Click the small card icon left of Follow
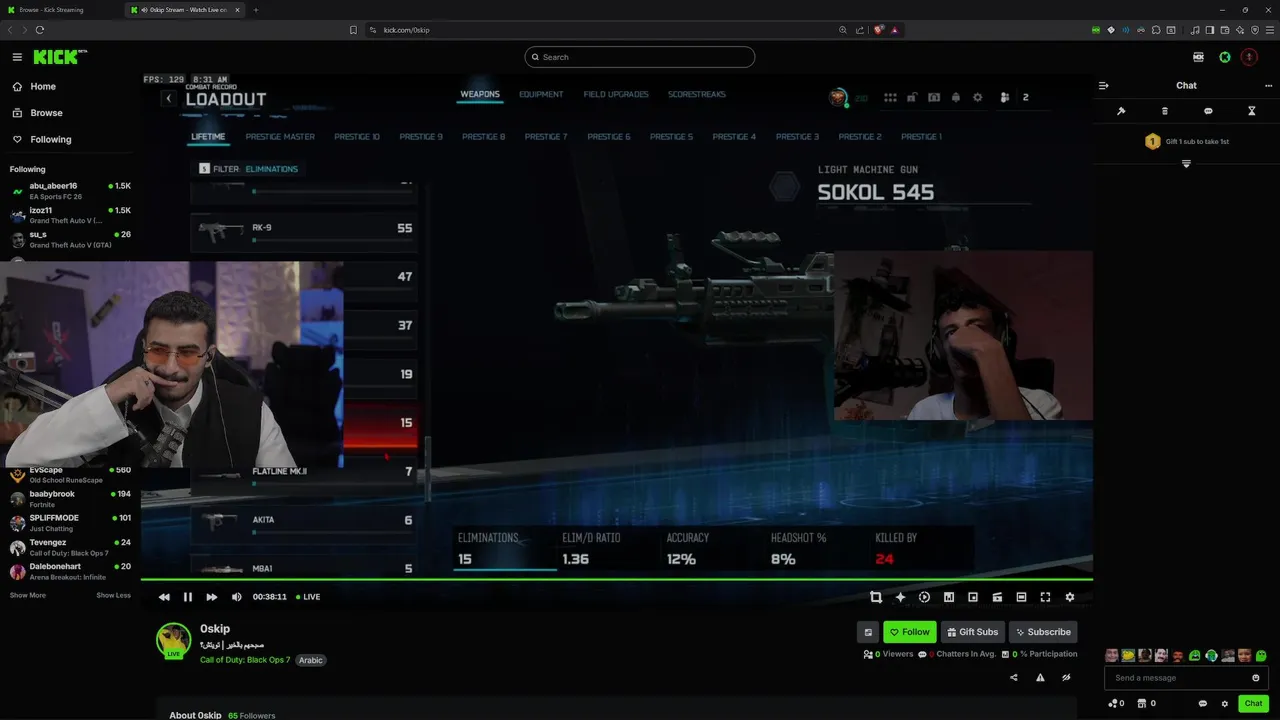This screenshot has width=1280, height=720. point(868,632)
